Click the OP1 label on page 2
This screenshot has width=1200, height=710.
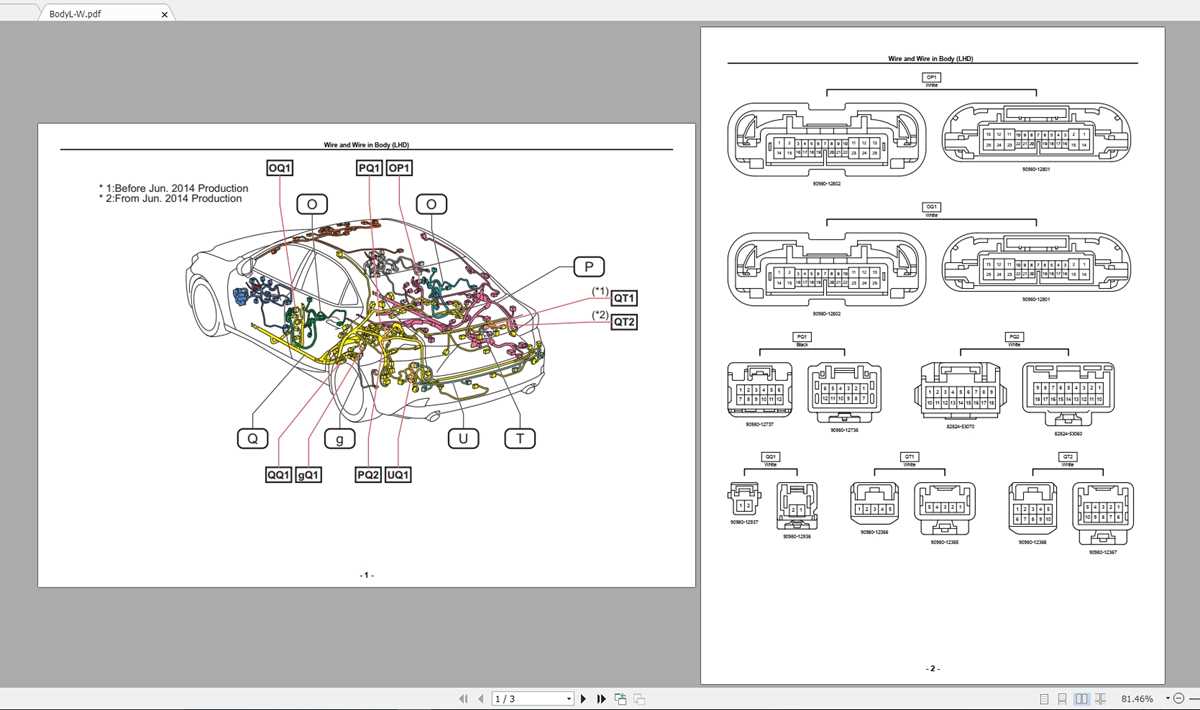point(931,76)
